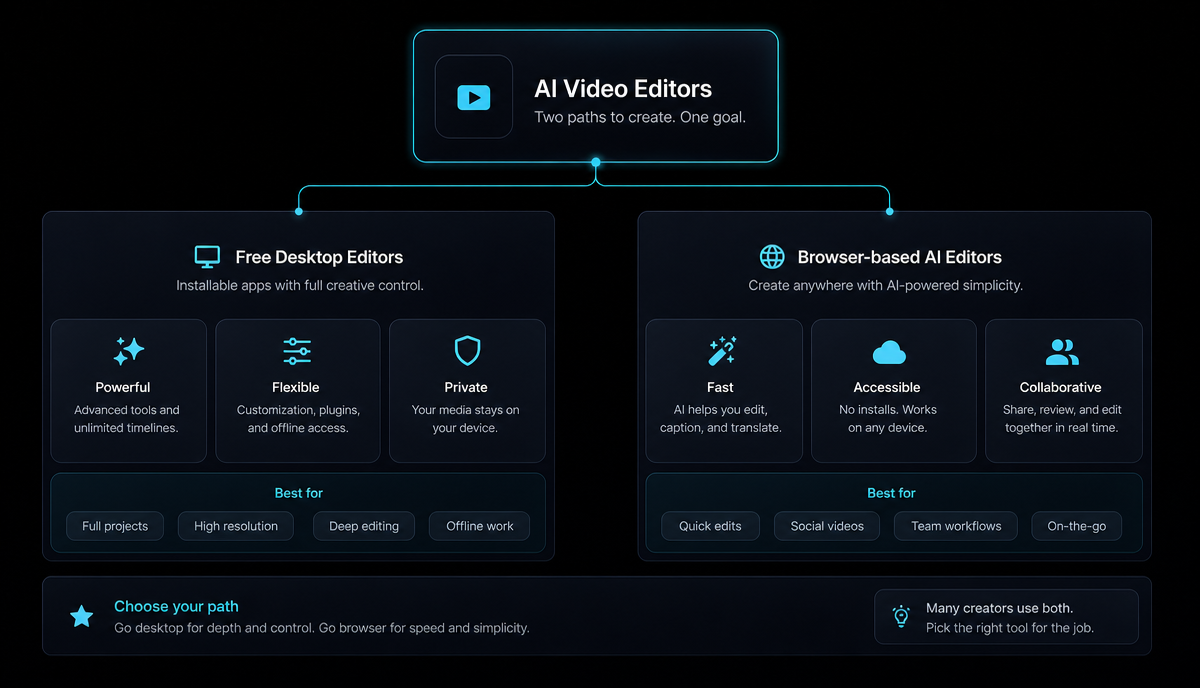The height and width of the screenshot is (688, 1200).
Task: Click the Quick edits tag
Action: pos(710,526)
